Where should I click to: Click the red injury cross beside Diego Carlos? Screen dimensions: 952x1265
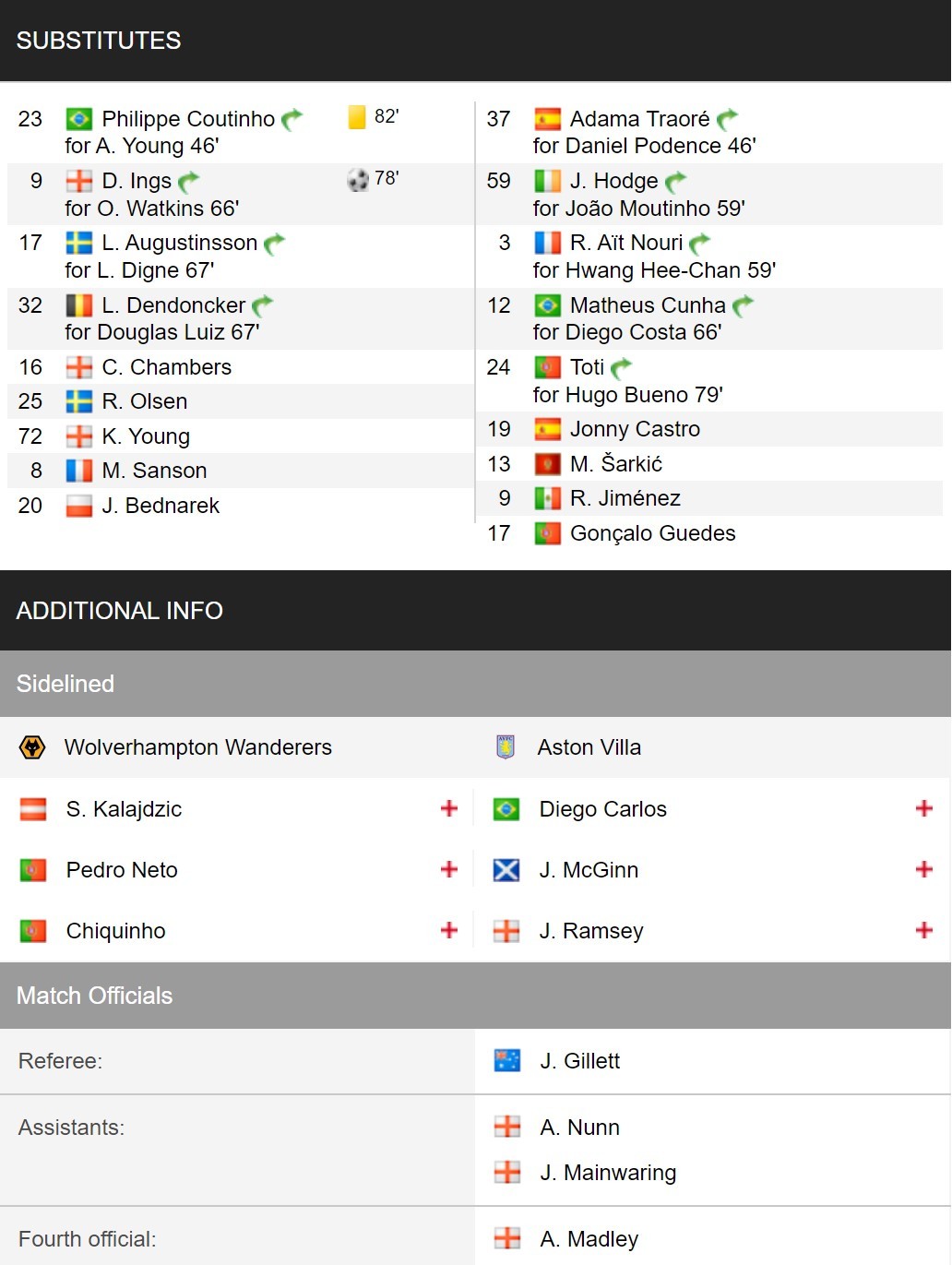924,808
